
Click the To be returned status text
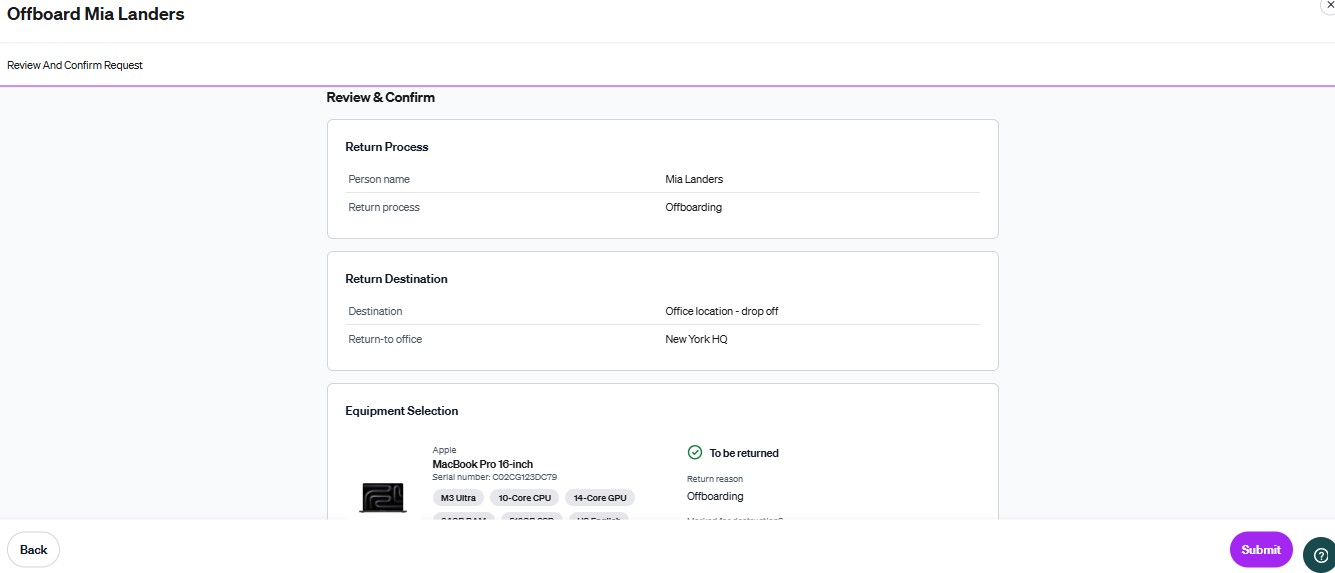(x=744, y=453)
